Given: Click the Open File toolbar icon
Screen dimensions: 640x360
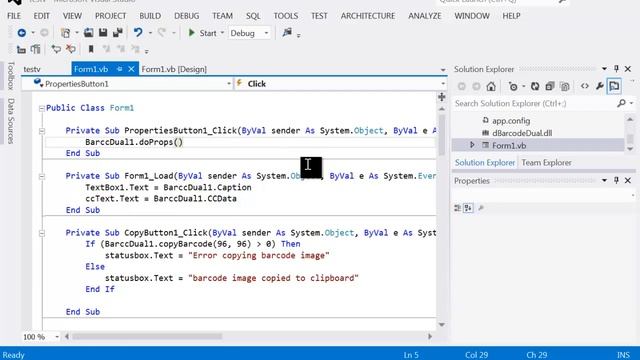Looking at the screenshot, I should (x=88, y=33).
